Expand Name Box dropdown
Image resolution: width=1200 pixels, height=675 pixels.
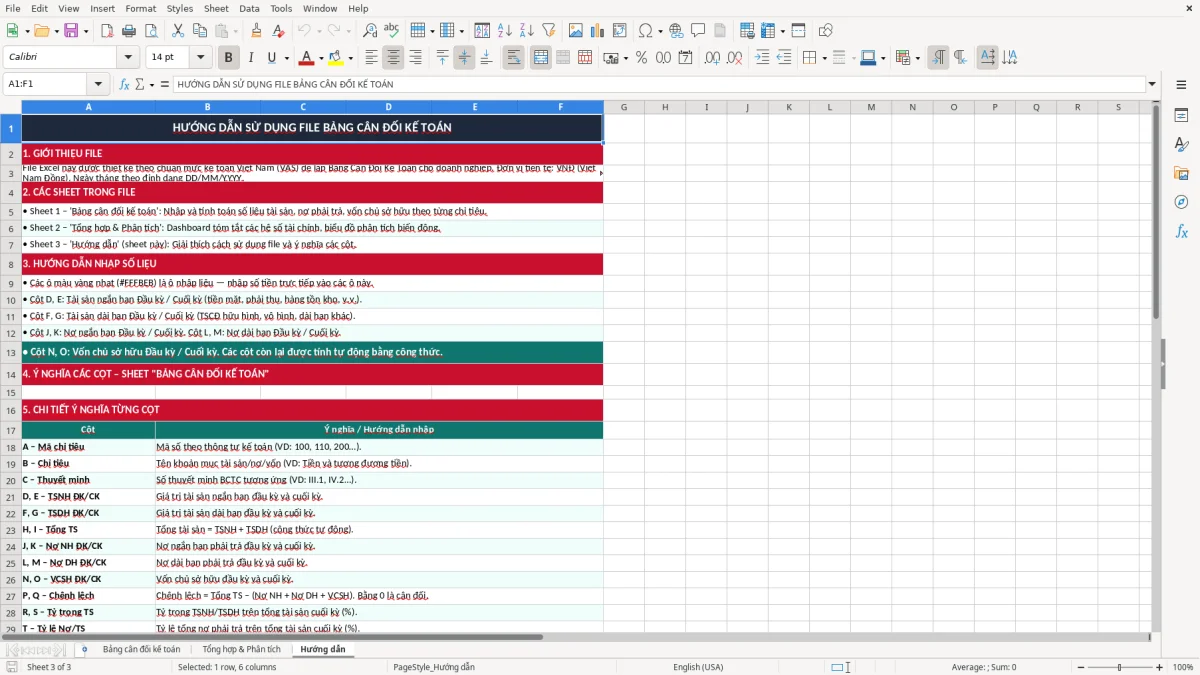(x=98, y=84)
